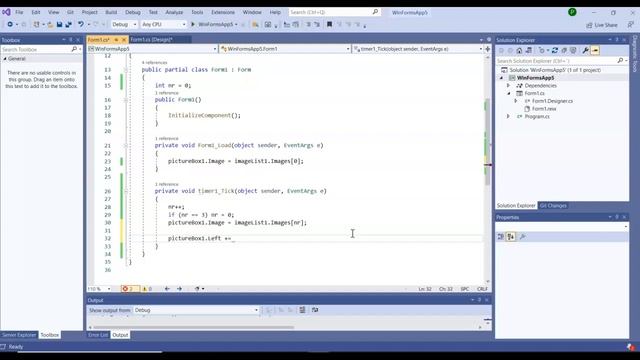Open the Build menu
This screenshot has height=360, width=640.
[111, 12]
